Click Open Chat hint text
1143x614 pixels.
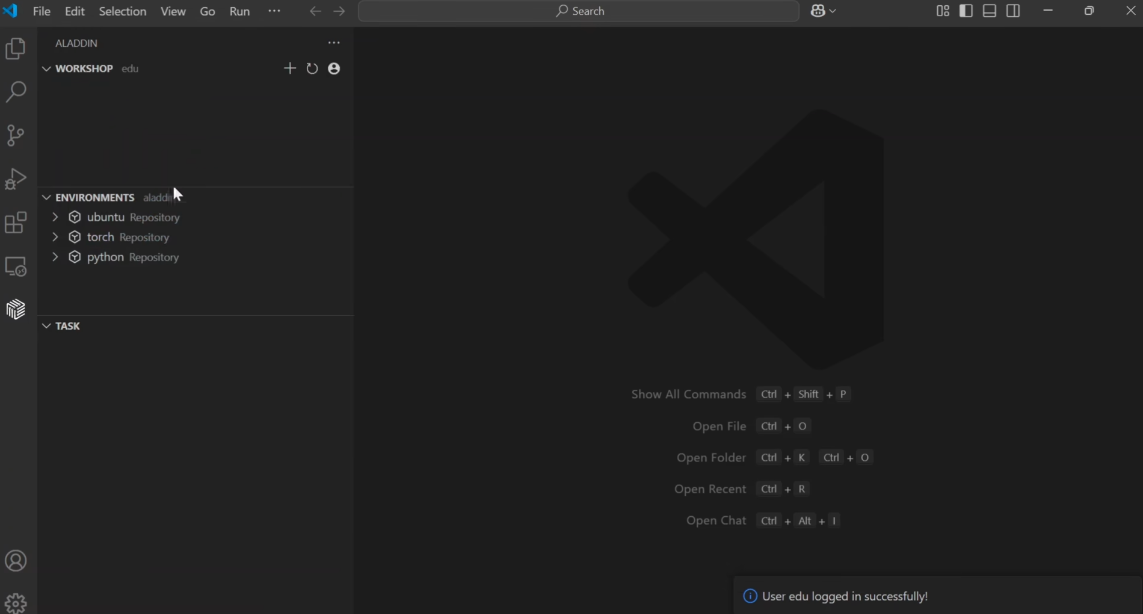pyautogui.click(x=716, y=521)
